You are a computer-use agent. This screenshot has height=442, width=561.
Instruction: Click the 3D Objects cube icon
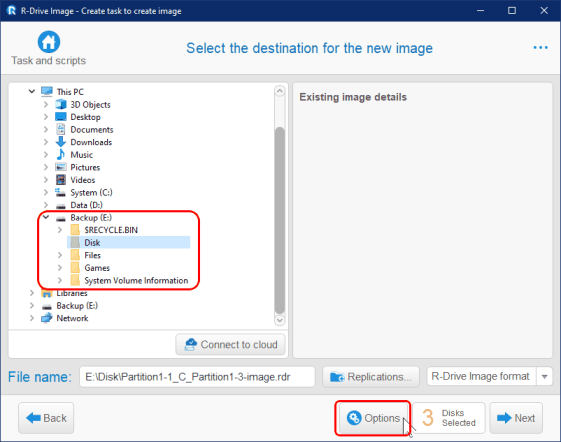pos(61,105)
